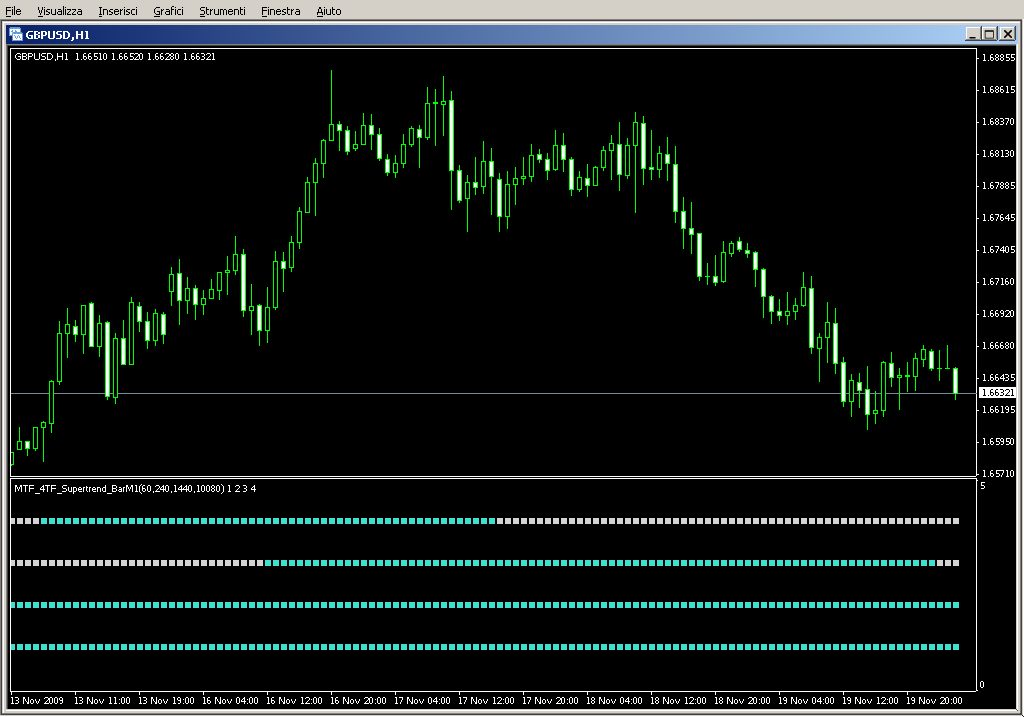The image size is (1024, 717).
Task: Open the Grafici menu
Action: (168, 11)
